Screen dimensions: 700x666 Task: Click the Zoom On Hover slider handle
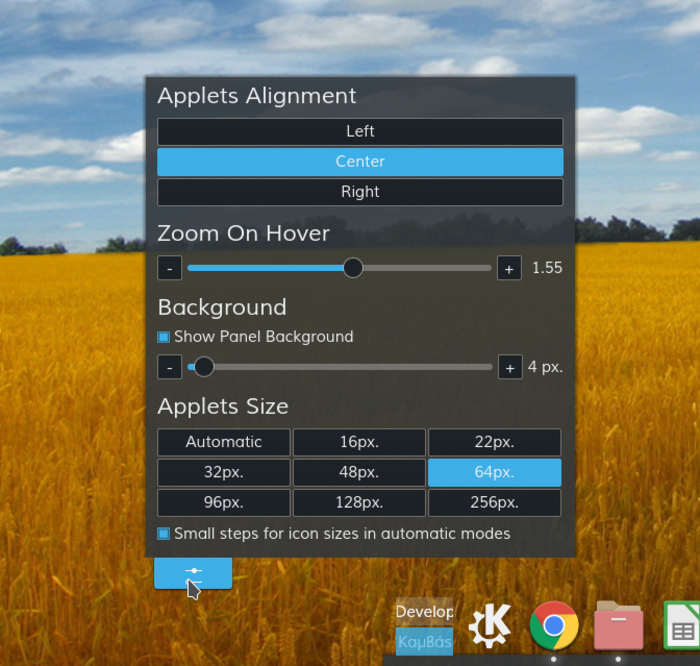coord(353,267)
